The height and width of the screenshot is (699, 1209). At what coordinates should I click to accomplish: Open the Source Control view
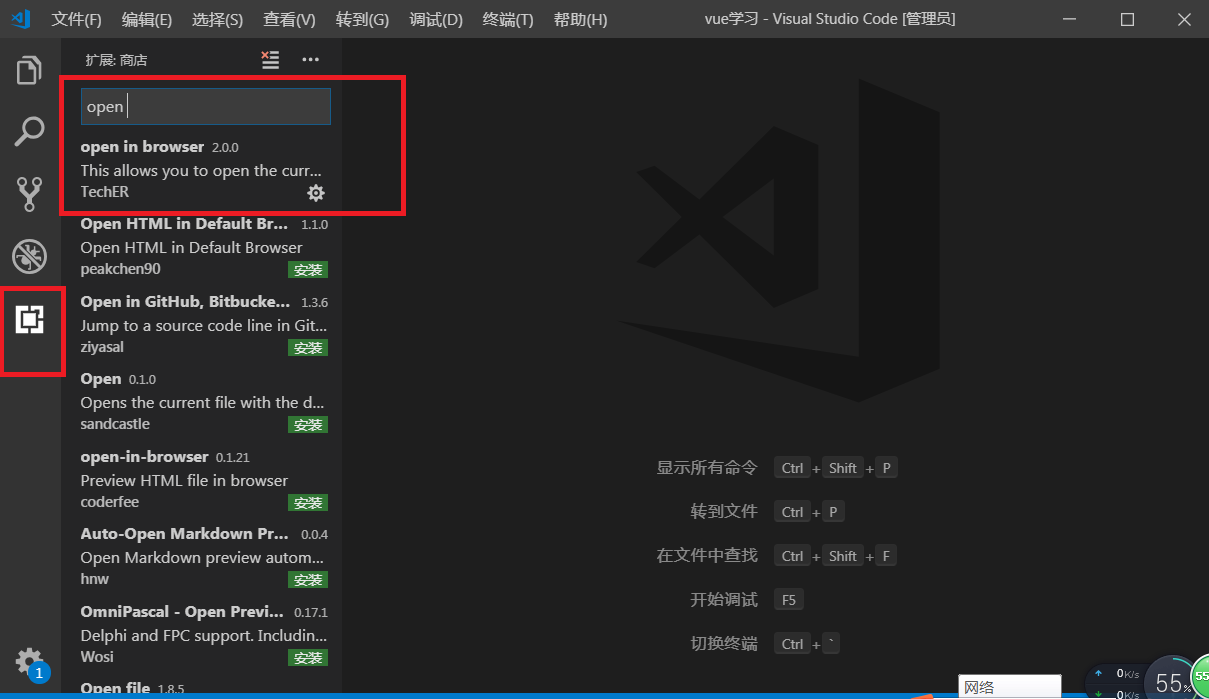click(28, 192)
